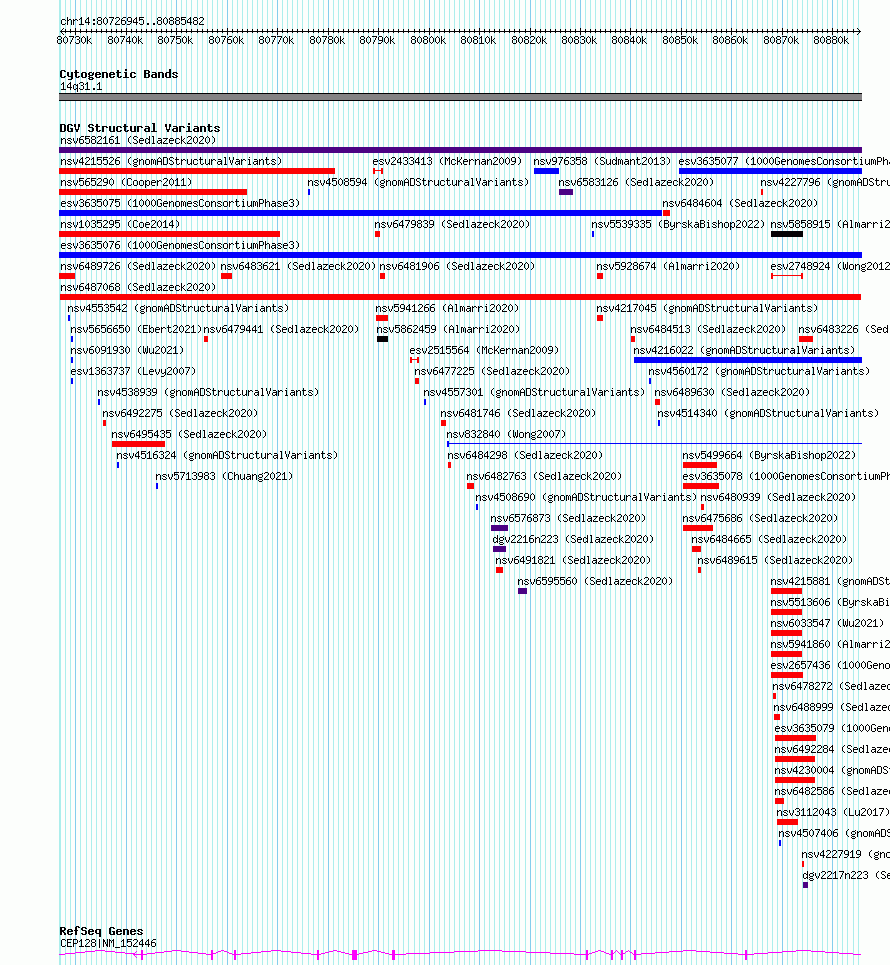The image size is (890, 965).
Task: Click the nsv976358 (Sudmant2013) label
Action: click(602, 161)
